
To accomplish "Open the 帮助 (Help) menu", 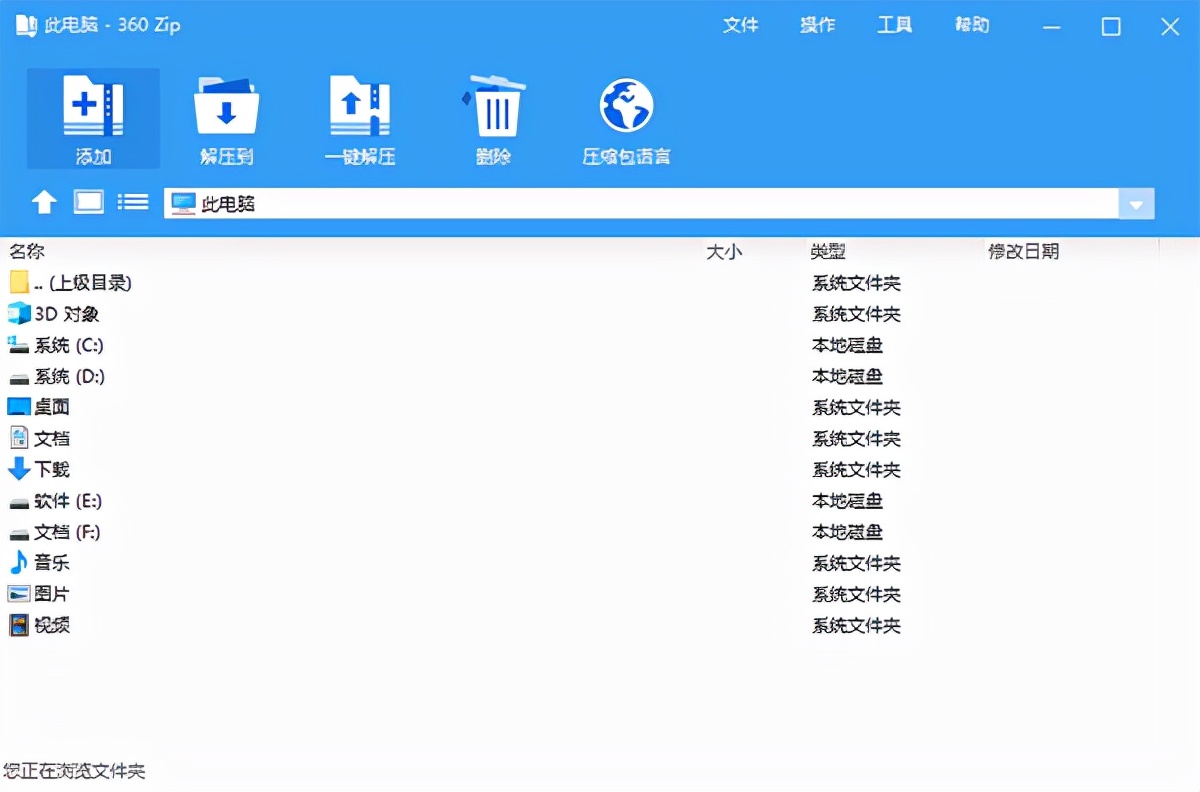I will 970,25.
